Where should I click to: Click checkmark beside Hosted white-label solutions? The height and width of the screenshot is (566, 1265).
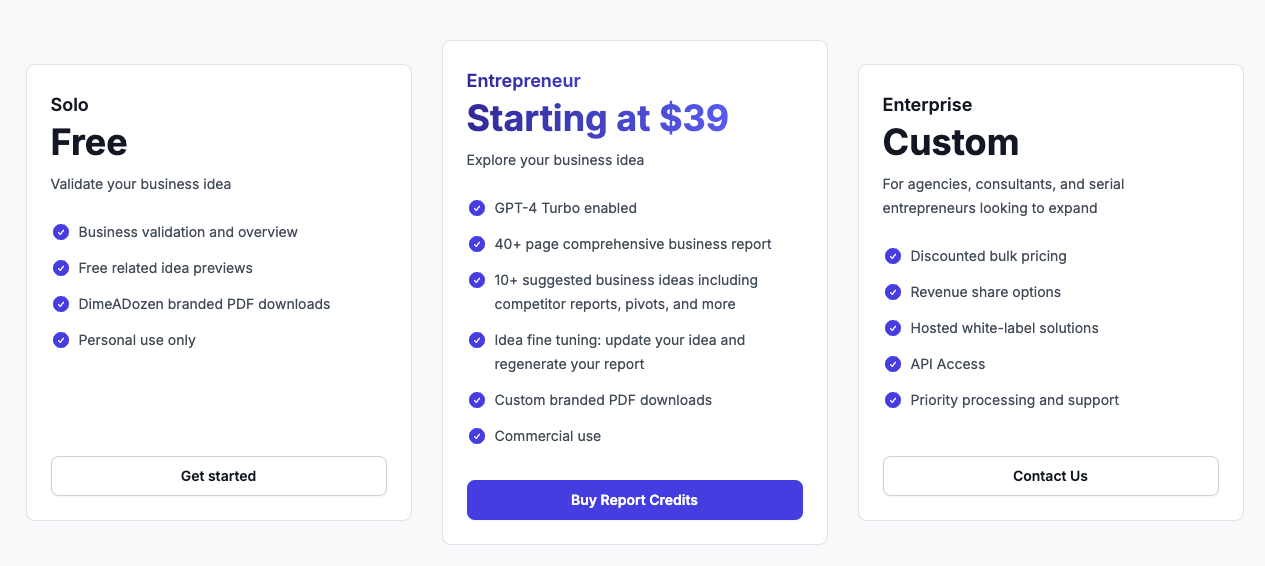[893, 328]
